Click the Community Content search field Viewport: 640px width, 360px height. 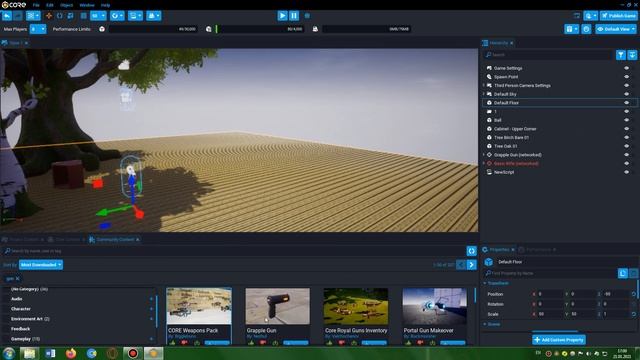pos(233,251)
